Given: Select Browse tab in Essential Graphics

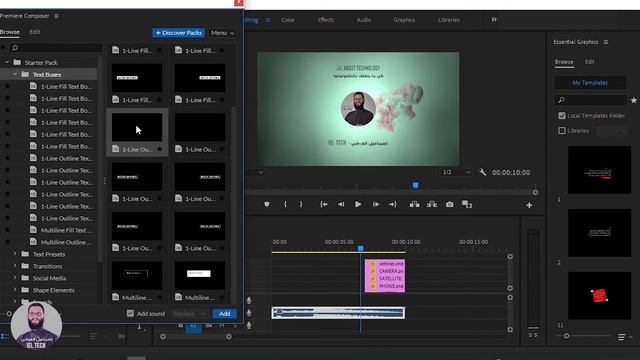Looking at the screenshot, I should 564,62.
